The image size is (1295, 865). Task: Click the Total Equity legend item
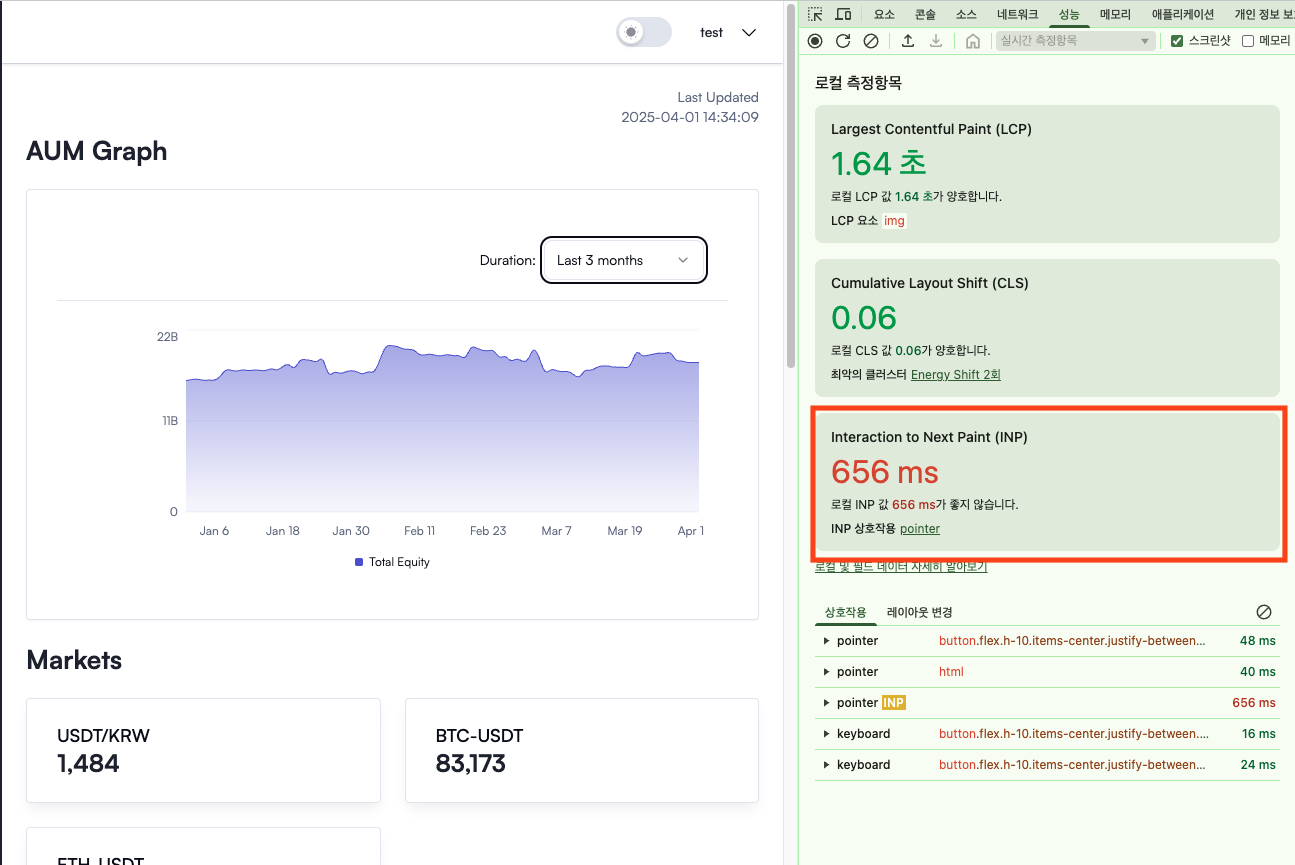(x=392, y=562)
